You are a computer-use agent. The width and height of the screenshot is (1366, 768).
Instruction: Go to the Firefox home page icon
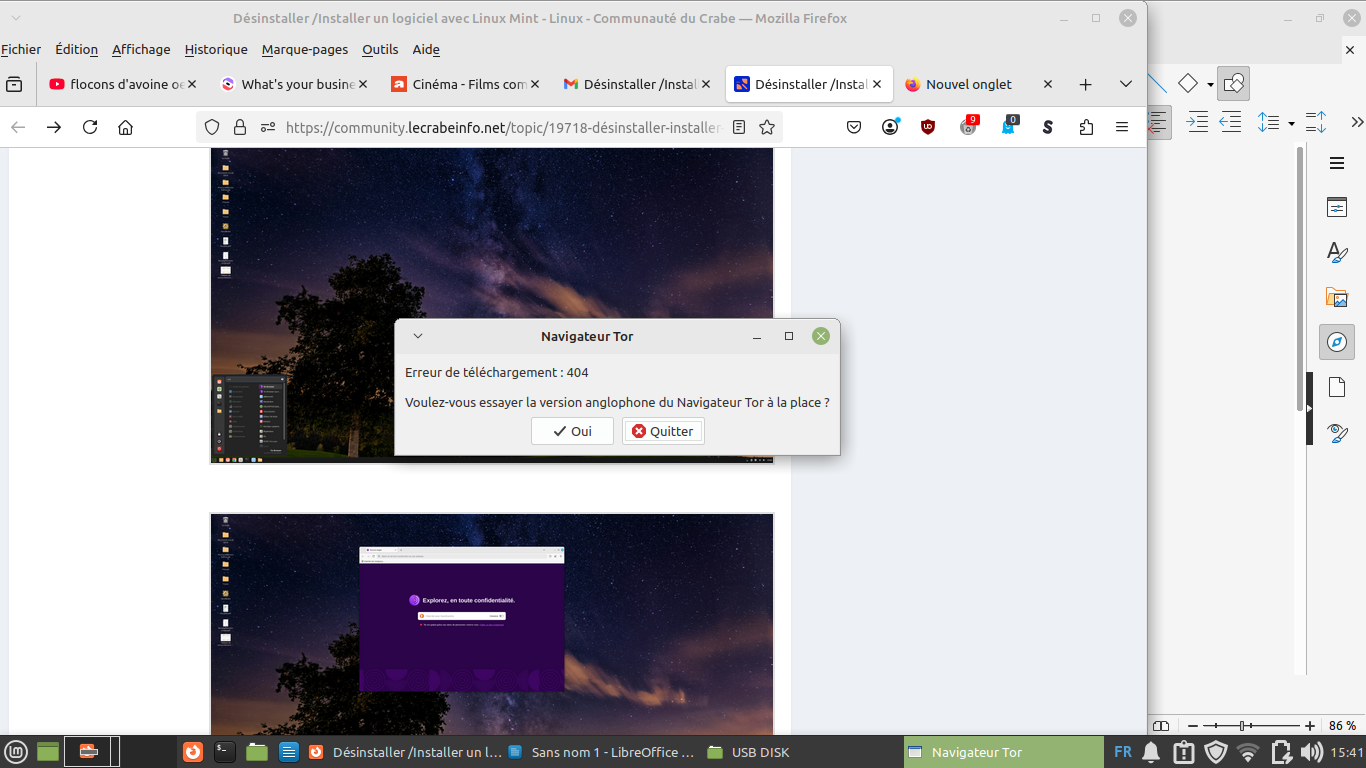click(x=125, y=127)
